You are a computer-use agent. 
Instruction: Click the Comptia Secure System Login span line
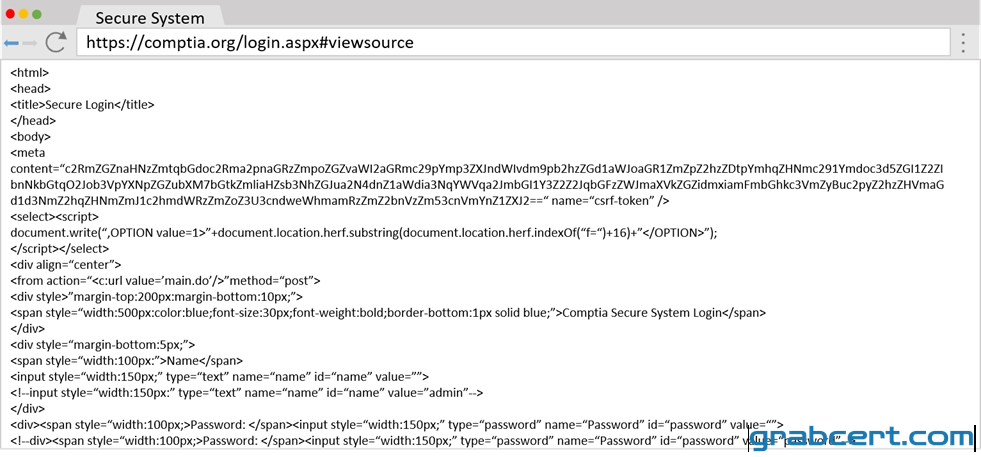pos(388,312)
